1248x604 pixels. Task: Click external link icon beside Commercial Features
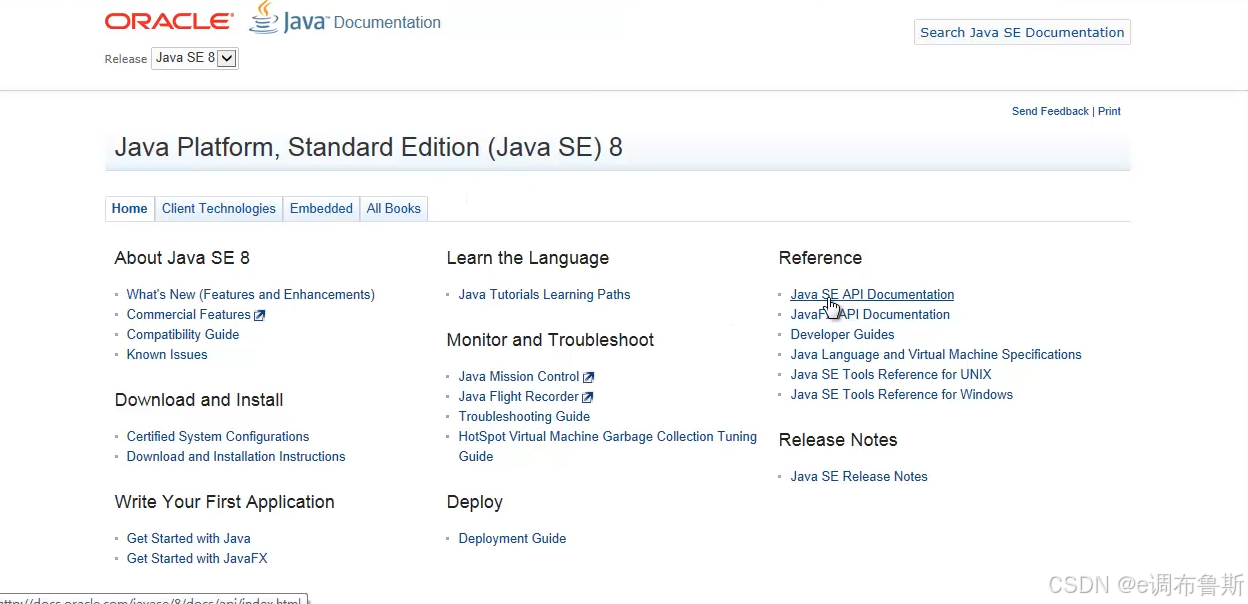[259, 315]
